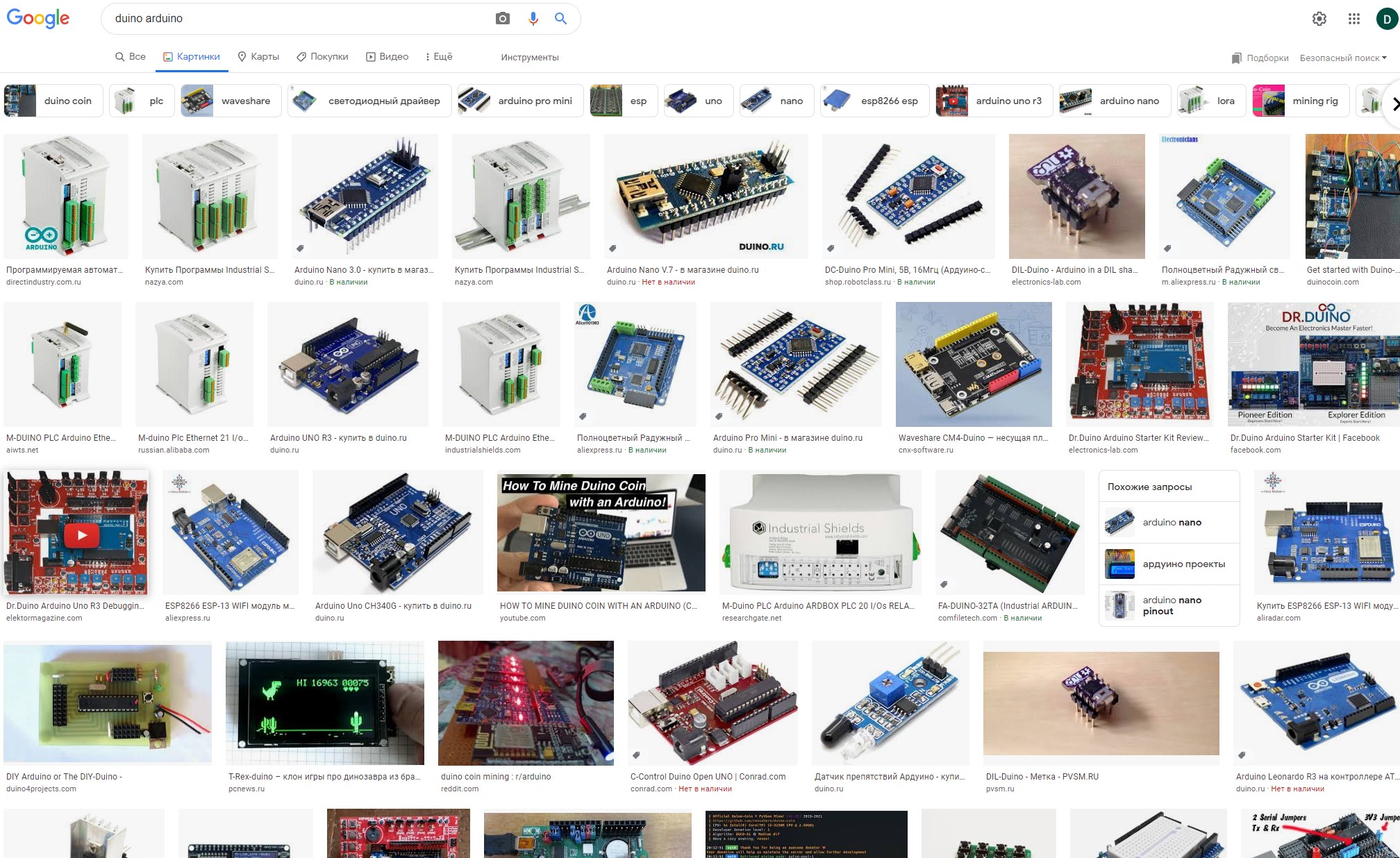Select the waveshare filter chip
Viewport: 1400px width, 858px height.
tap(231, 101)
